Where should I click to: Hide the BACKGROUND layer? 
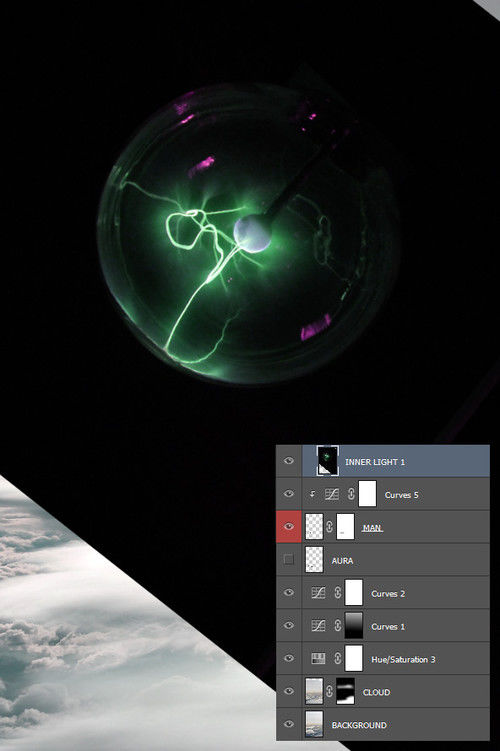[289, 724]
